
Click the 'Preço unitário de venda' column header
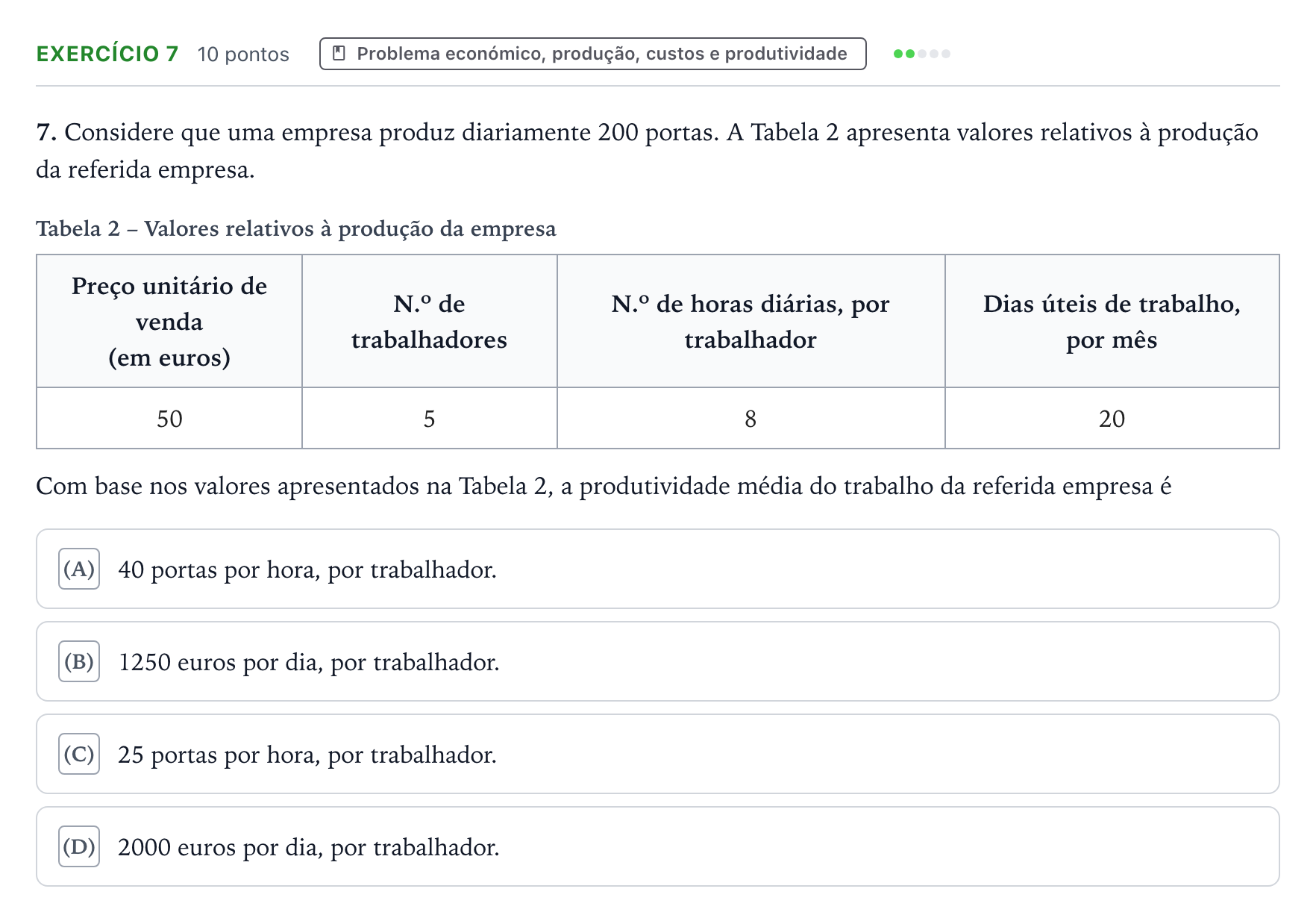(x=169, y=321)
